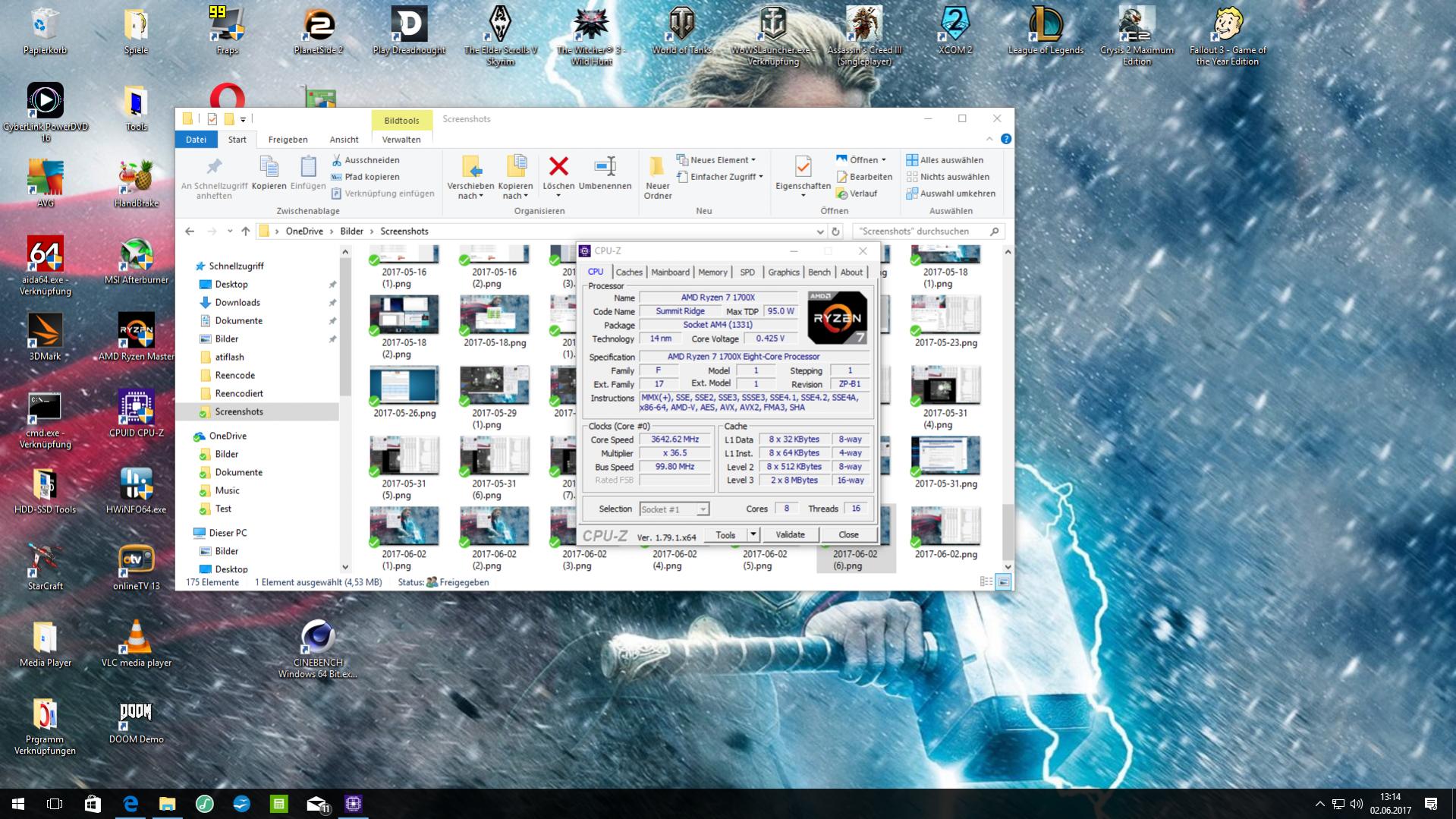
Task: Click Auswahl umkehren in the ribbon
Action: [951, 194]
